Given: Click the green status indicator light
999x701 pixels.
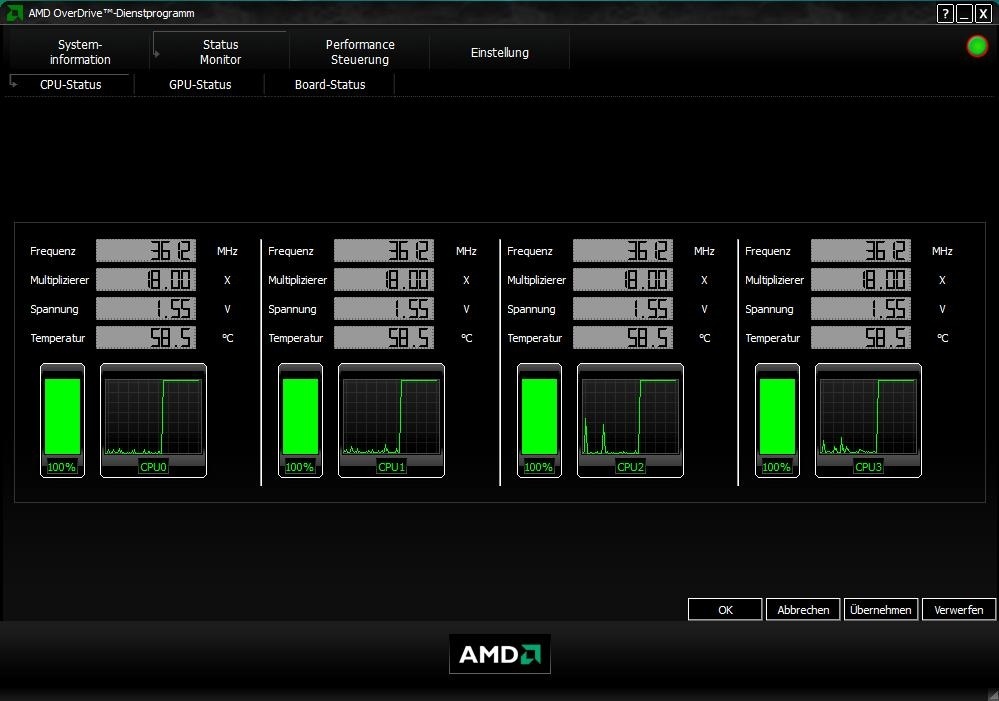Looking at the screenshot, I should click(977, 46).
